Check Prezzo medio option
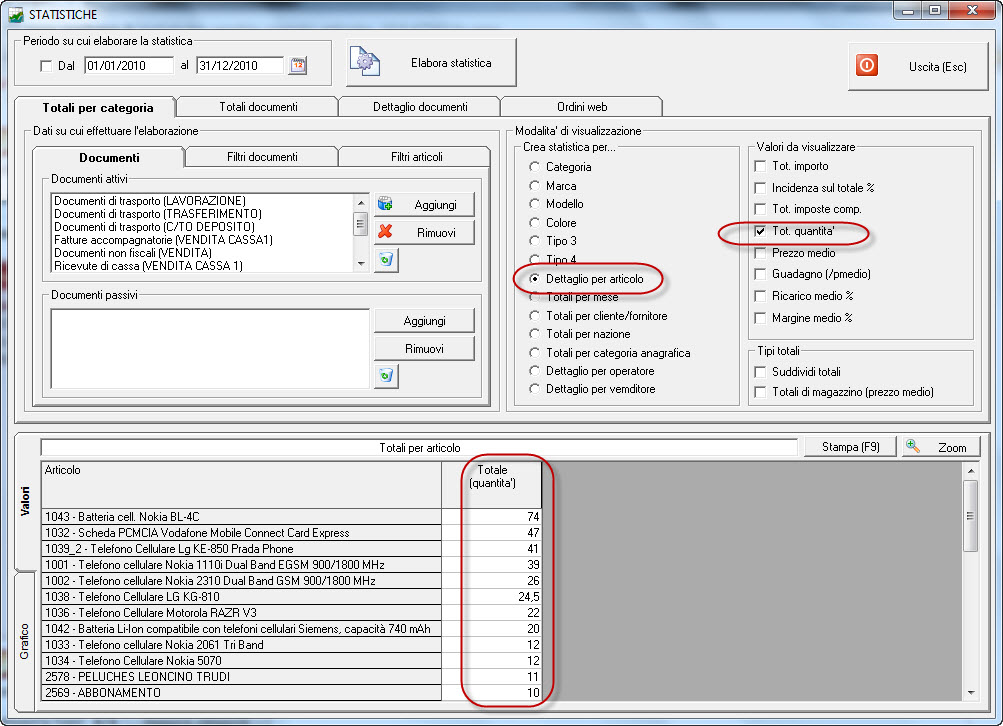 [x=760, y=253]
